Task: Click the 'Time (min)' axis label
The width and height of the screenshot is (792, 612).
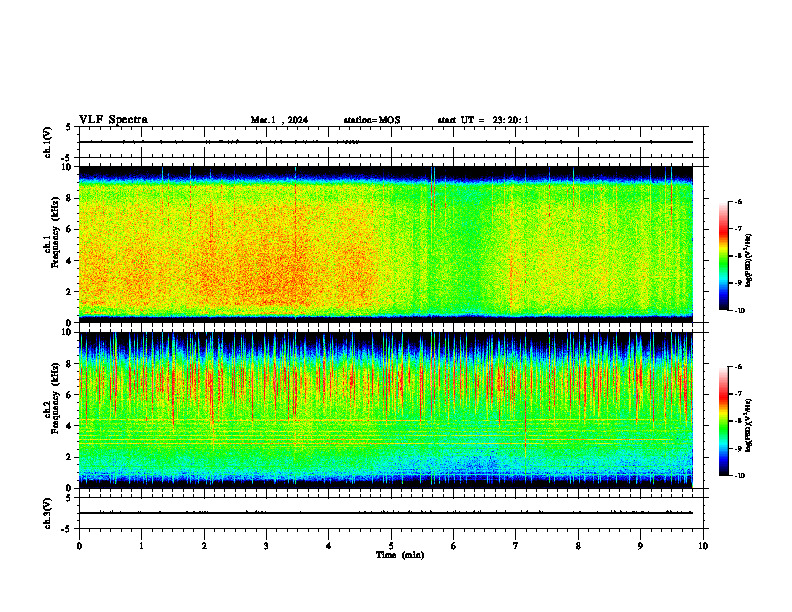Action: [400, 555]
